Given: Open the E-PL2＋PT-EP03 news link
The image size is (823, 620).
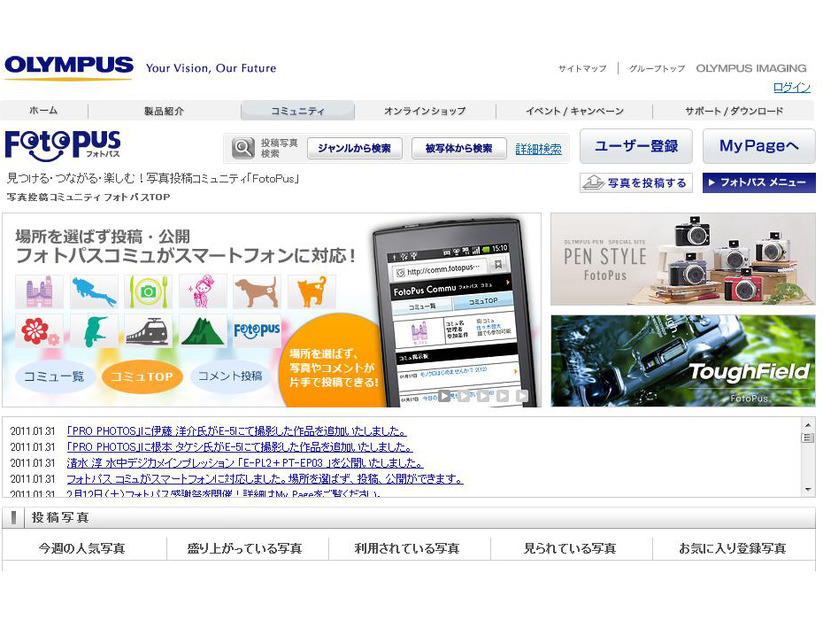Looking at the screenshot, I should click(245, 463).
